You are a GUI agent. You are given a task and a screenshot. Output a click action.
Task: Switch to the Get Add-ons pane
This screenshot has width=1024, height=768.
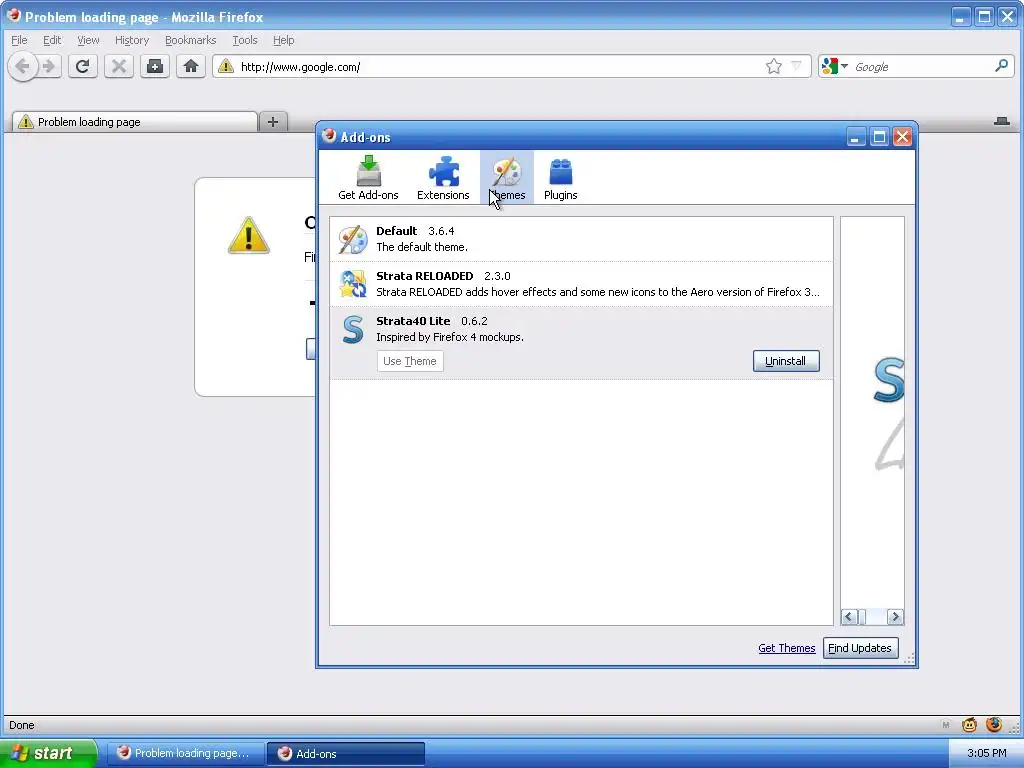(368, 178)
